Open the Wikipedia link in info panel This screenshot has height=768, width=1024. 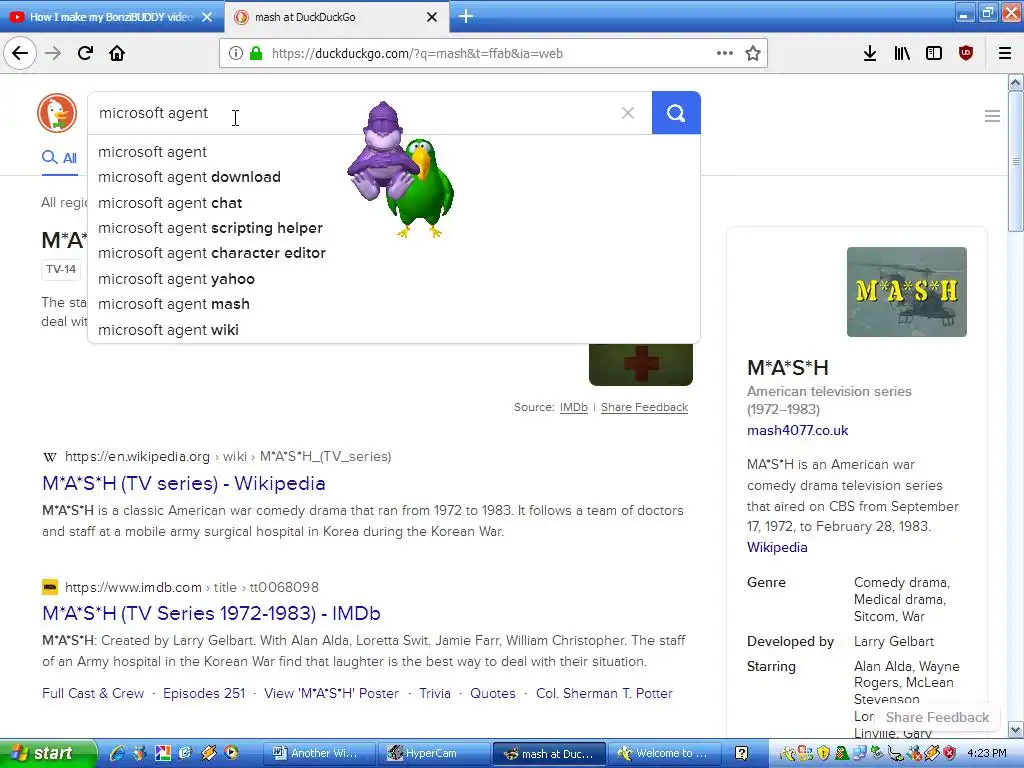coord(777,547)
